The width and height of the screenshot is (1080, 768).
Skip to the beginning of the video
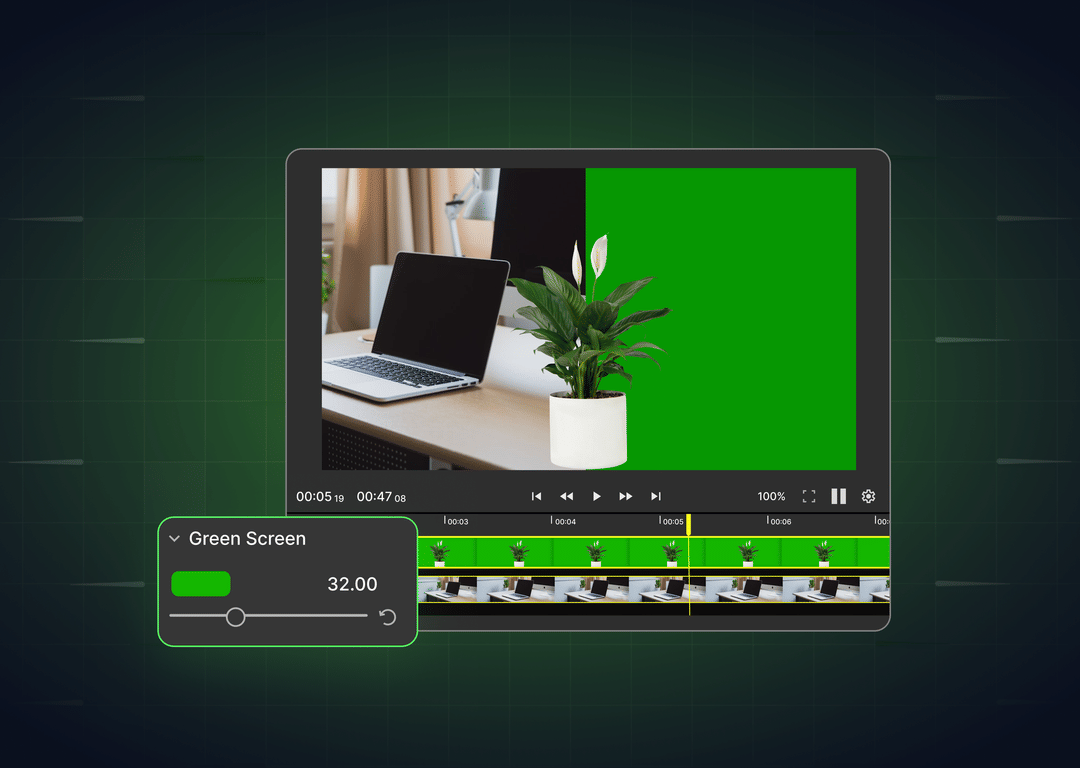(536, 496)
